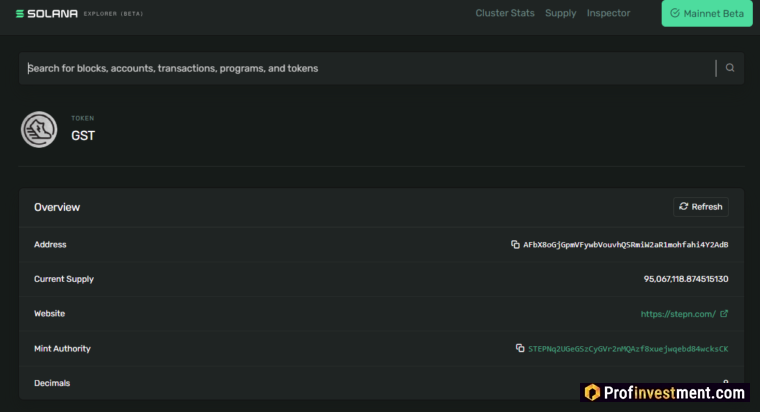This screenshot has width=760, height=412.
Task: Click the Website row label
Action: [49, 314]
